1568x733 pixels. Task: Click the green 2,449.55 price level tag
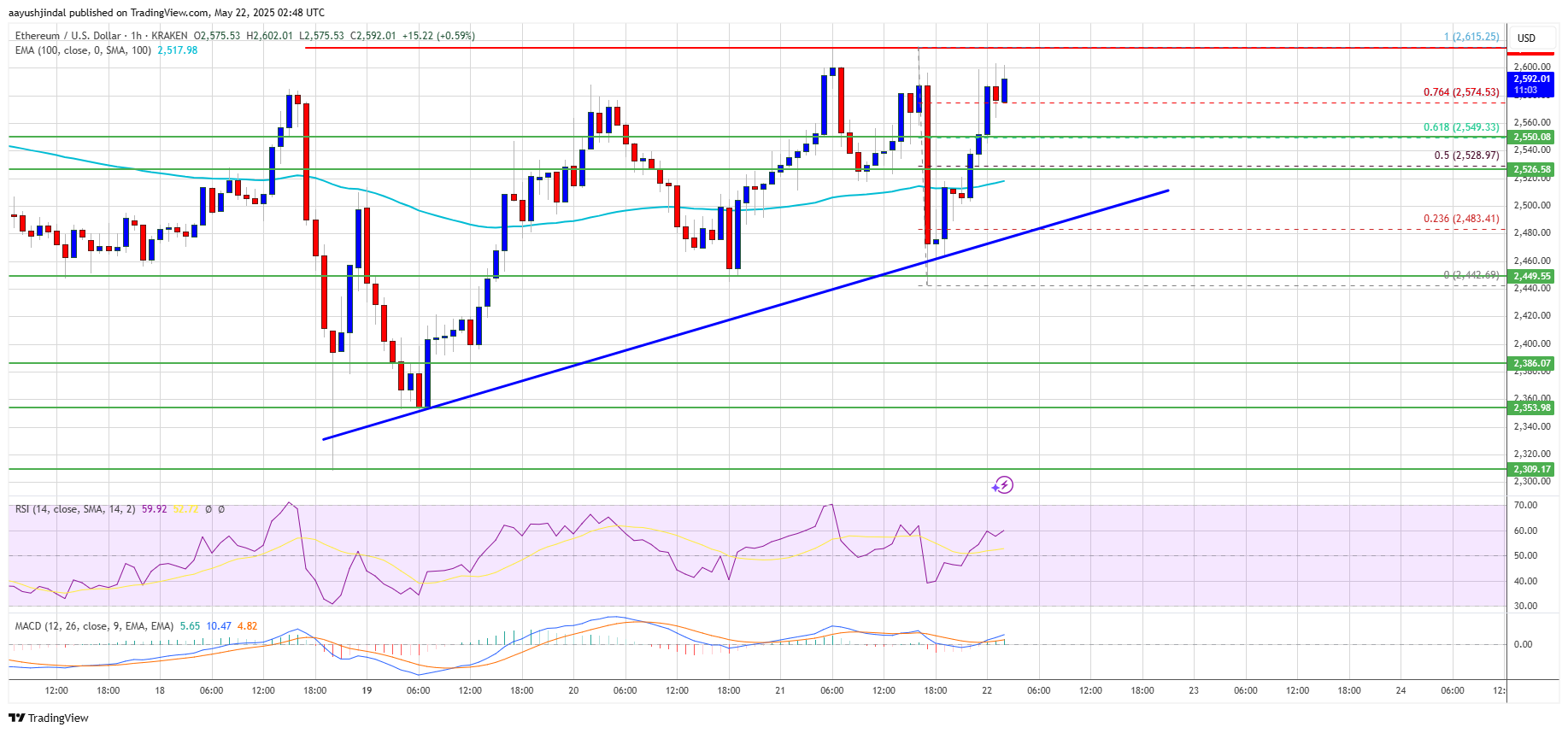(x=1531, y=276)
